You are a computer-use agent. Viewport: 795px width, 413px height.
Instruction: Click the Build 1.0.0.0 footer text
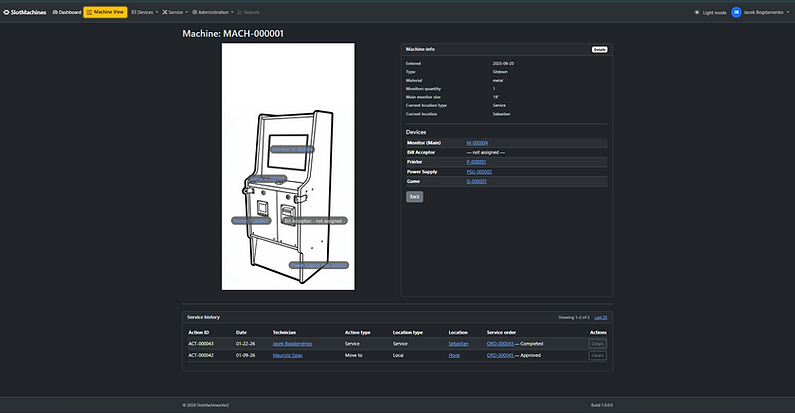pyautogui.click(x=602, y=405)
